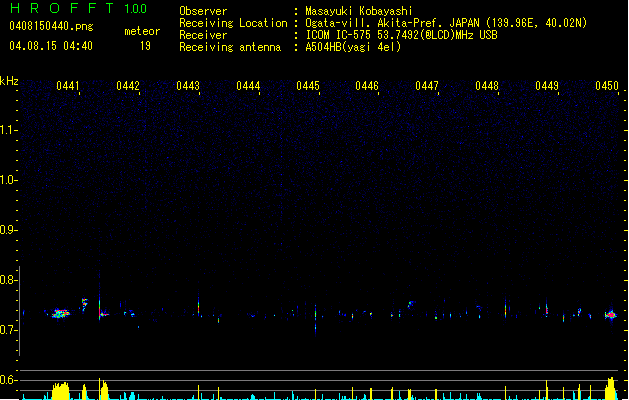Click the yellow intensity peak near 0450
Image resolution: width=629 pixels, height=400 pixels.
[610, 388]
